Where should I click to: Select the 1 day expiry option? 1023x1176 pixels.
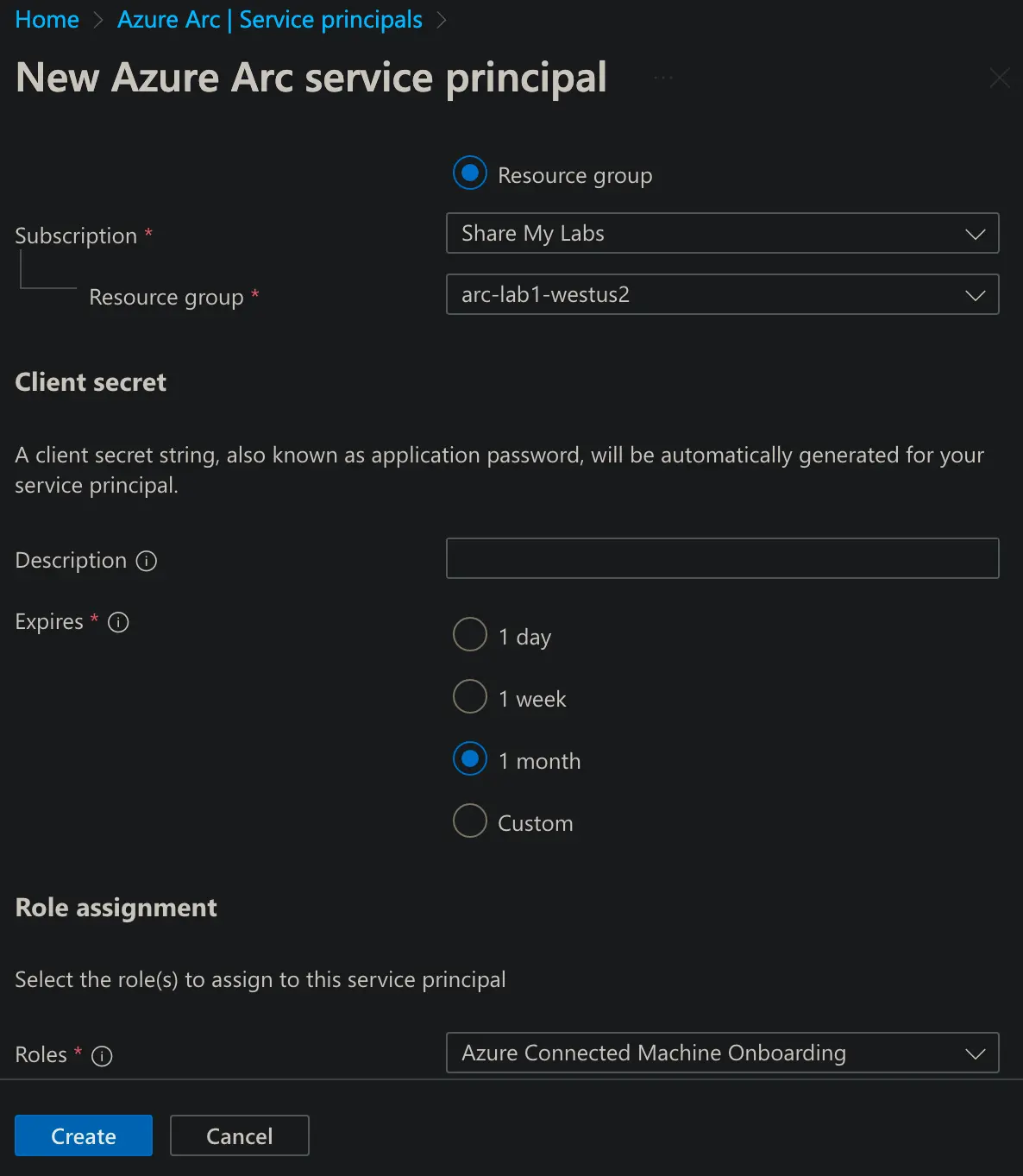(470, 635)
